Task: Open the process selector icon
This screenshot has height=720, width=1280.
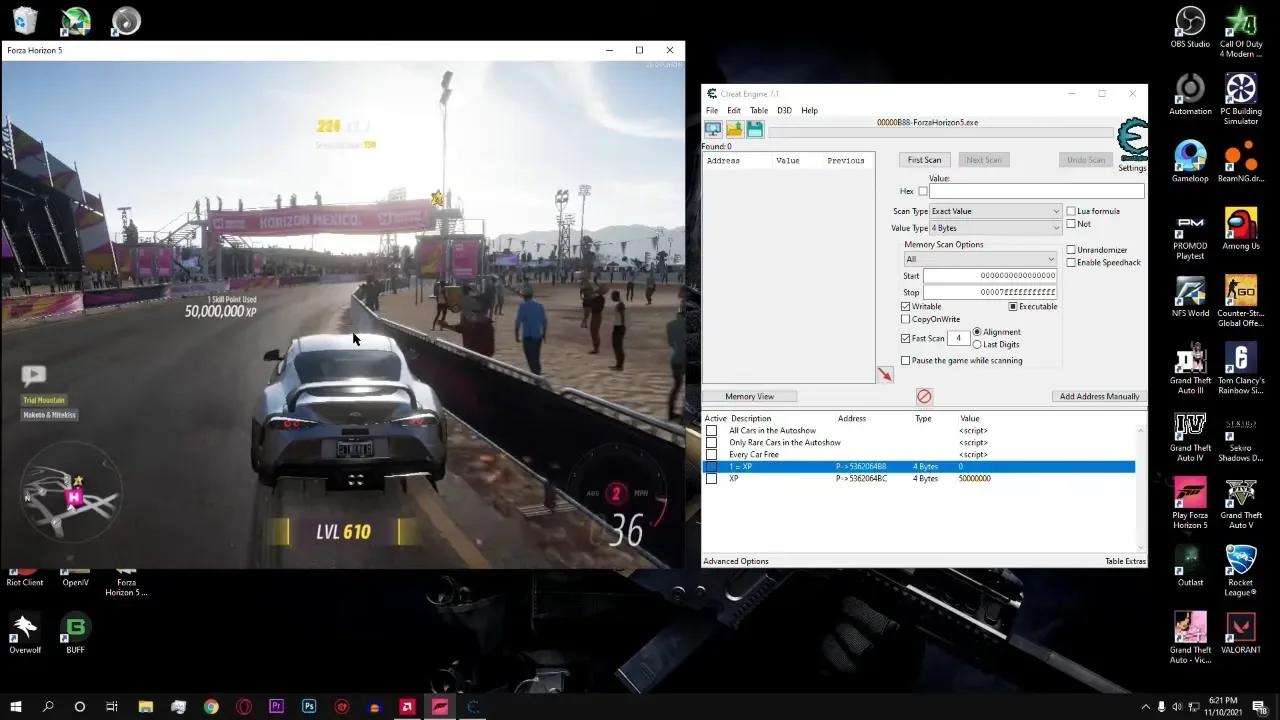Action: pos(713,130)
